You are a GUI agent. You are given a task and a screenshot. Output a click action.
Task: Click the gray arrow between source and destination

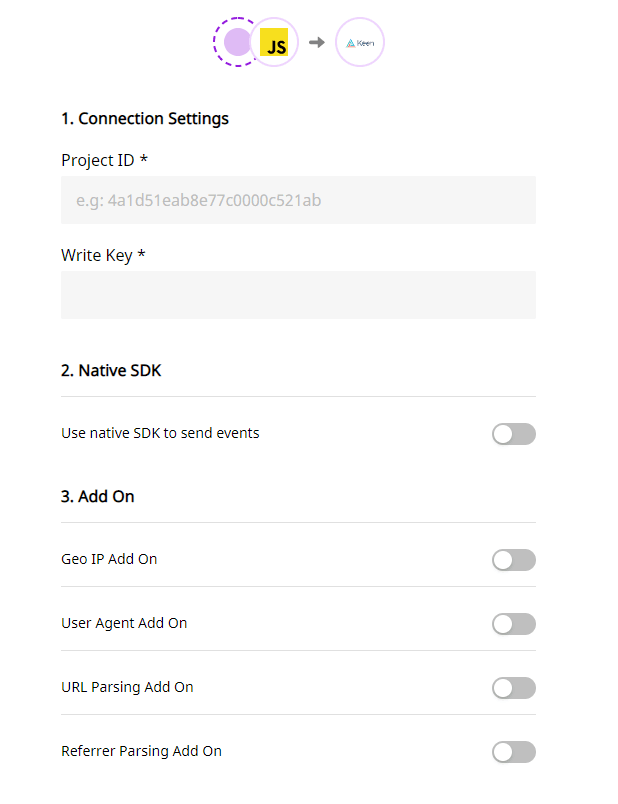click(x=317, y=42)
